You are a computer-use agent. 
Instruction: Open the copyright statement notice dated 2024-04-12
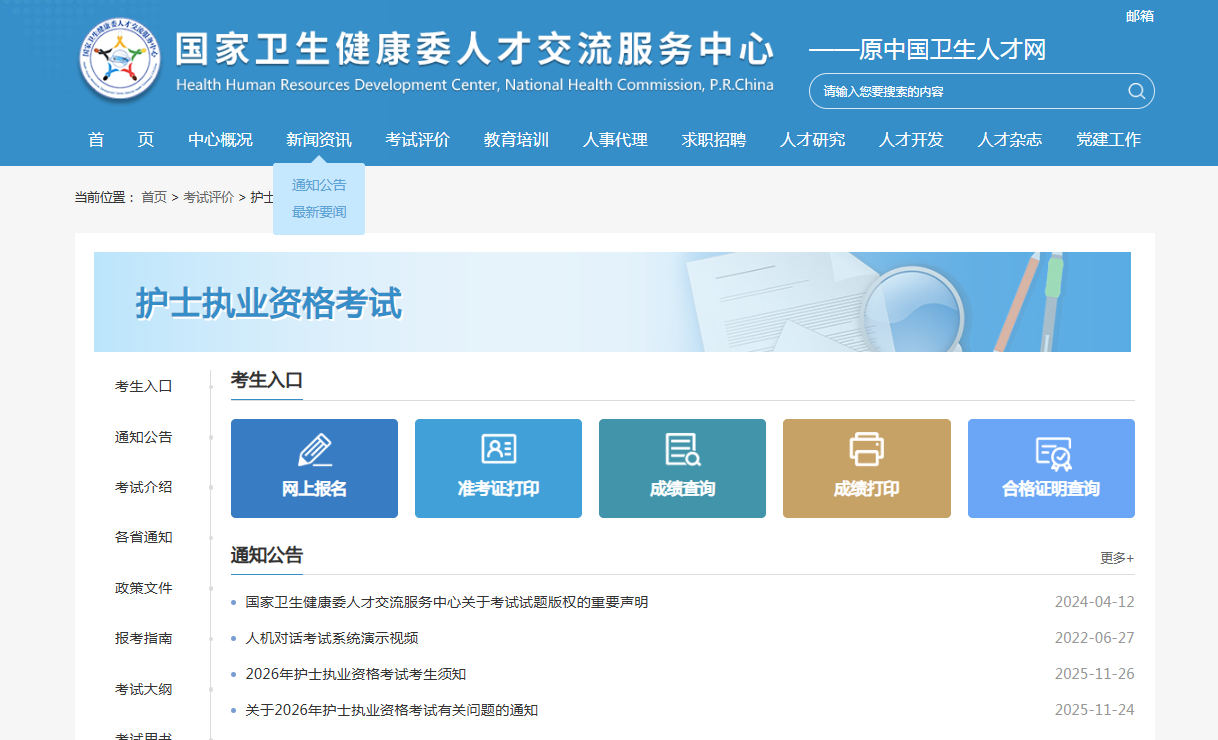pos(446,601)
